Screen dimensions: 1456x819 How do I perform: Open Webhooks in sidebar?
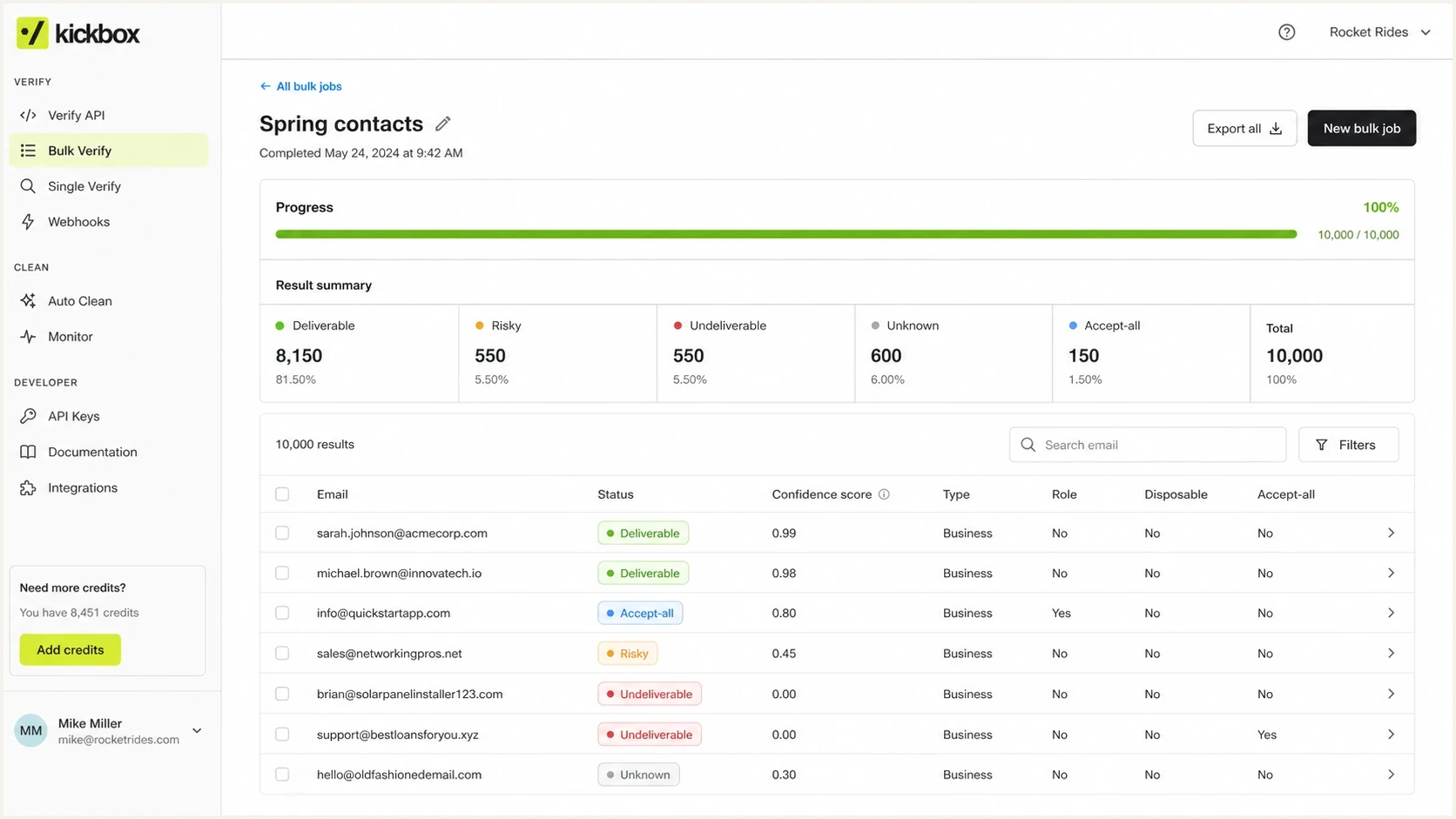[109, 222]
